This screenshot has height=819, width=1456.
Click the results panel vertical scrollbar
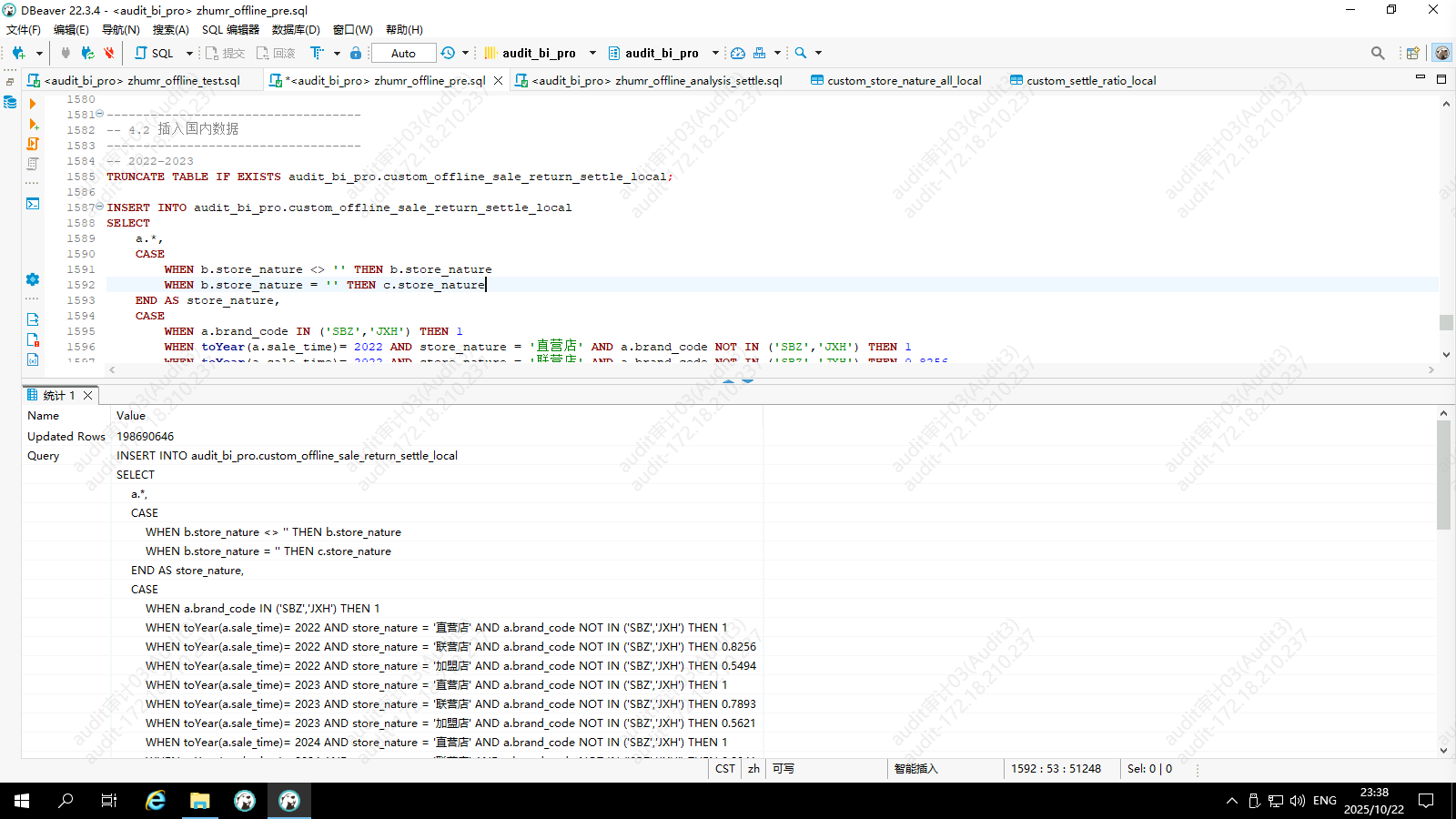[1443, 473]
